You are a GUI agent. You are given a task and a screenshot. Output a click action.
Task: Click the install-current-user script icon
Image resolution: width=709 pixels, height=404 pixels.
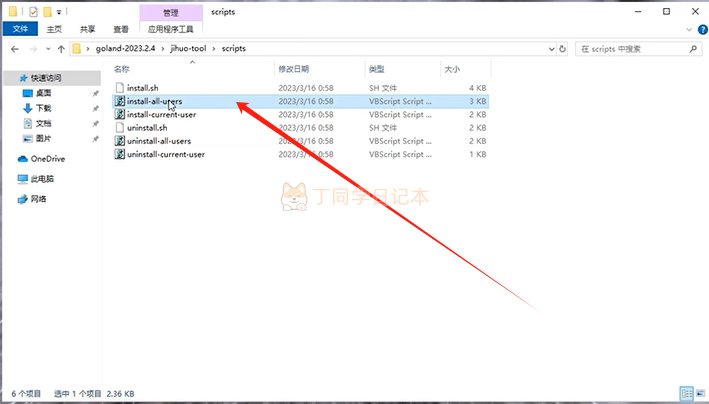pyautogui.click(x=120, y=115)
